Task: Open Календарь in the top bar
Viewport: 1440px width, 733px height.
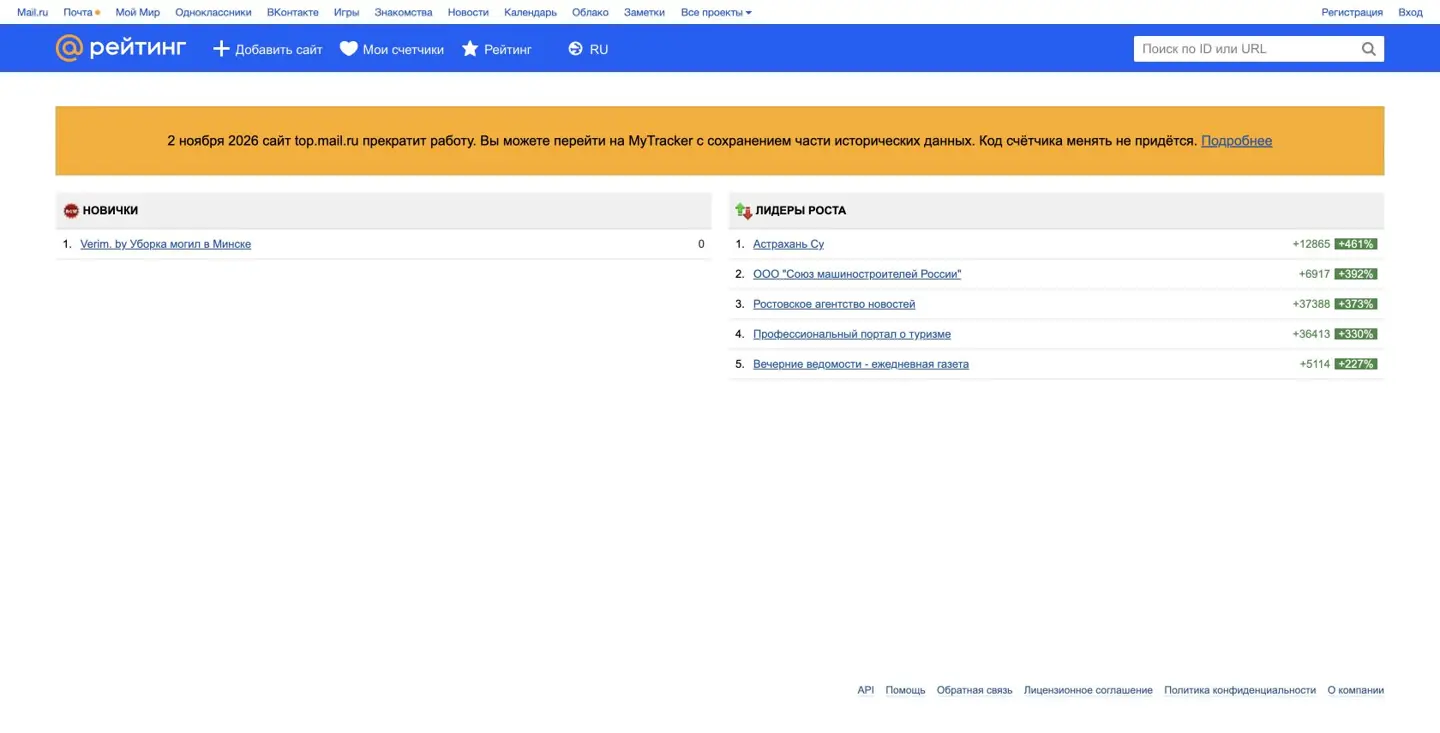Action: (x=530, y=13)
